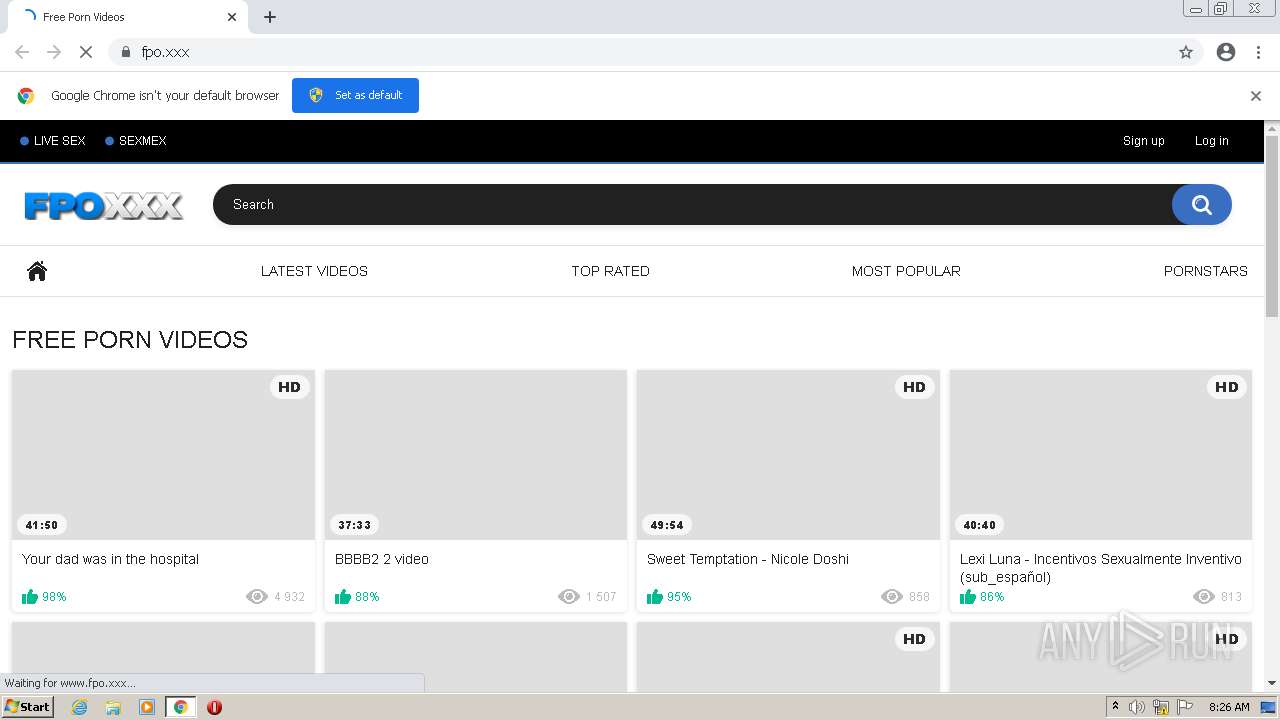Click the network tray icon

[x=1161, y=707]
